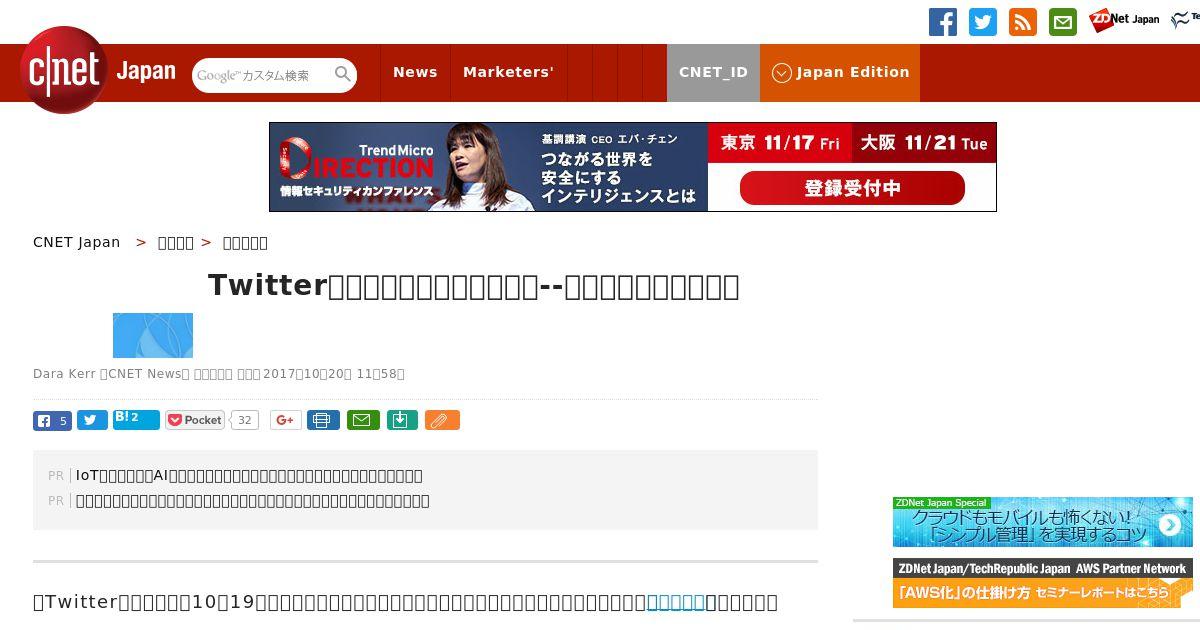The height and width of the screenshot is (630, 1200).
Task: Click the CNET Japan logo
Action: click(98, 71)
